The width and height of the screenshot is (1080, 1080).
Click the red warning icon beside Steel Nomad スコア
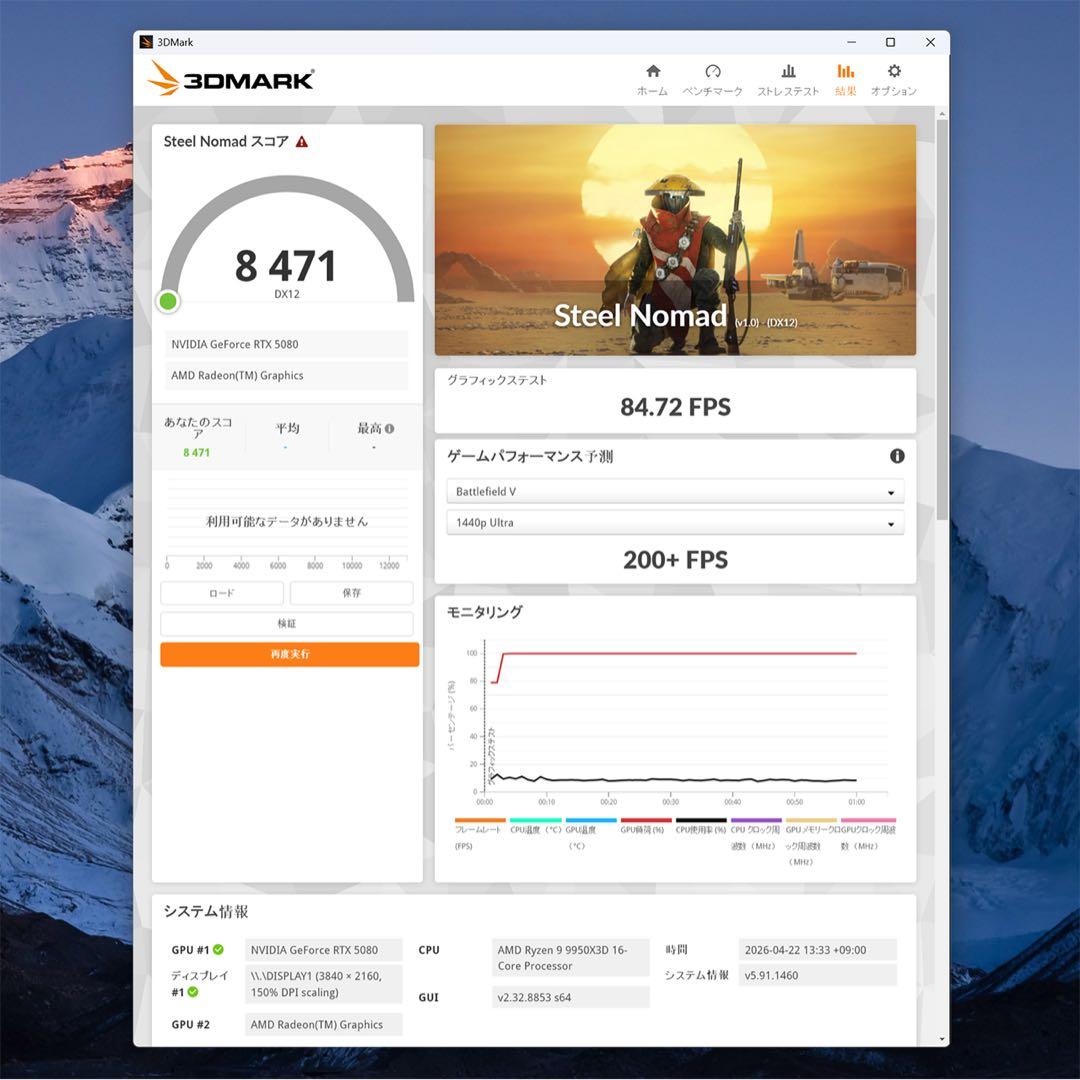point(302,142)
